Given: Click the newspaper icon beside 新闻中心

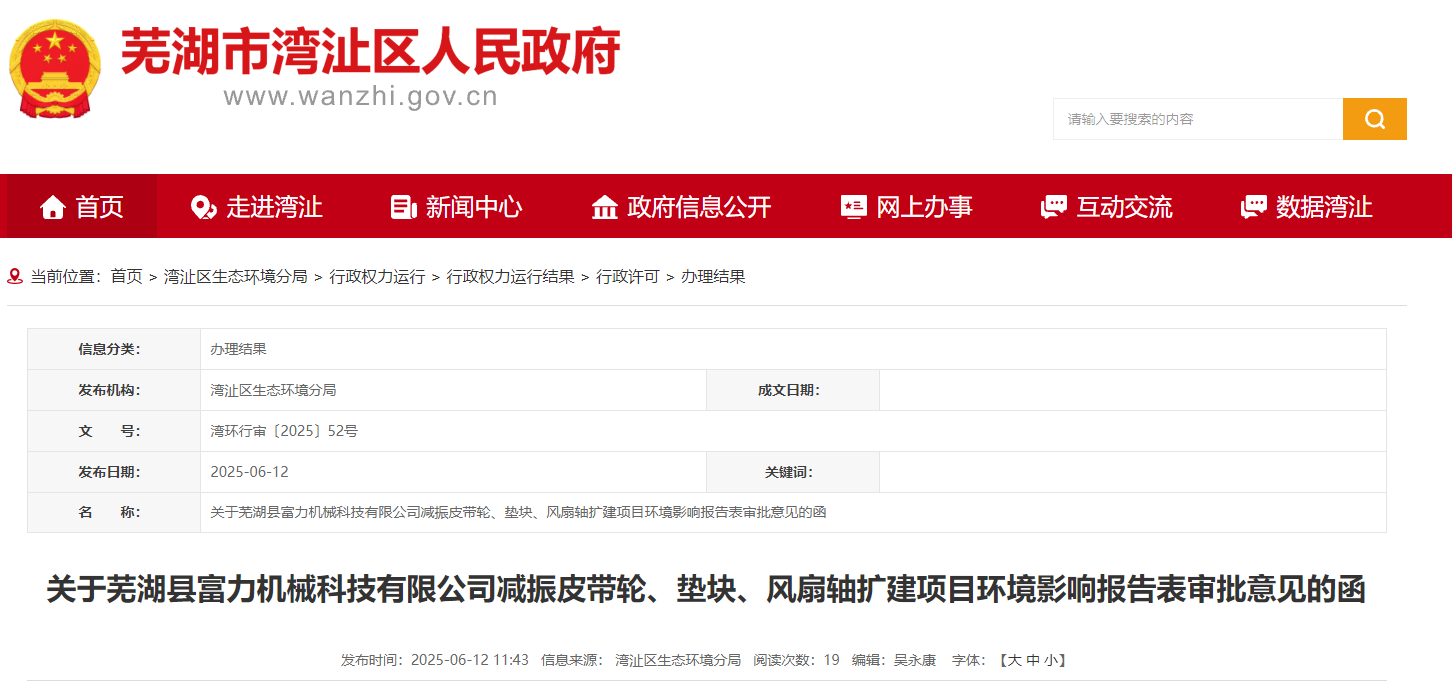Looking at the screenshot, I should 403,207.
